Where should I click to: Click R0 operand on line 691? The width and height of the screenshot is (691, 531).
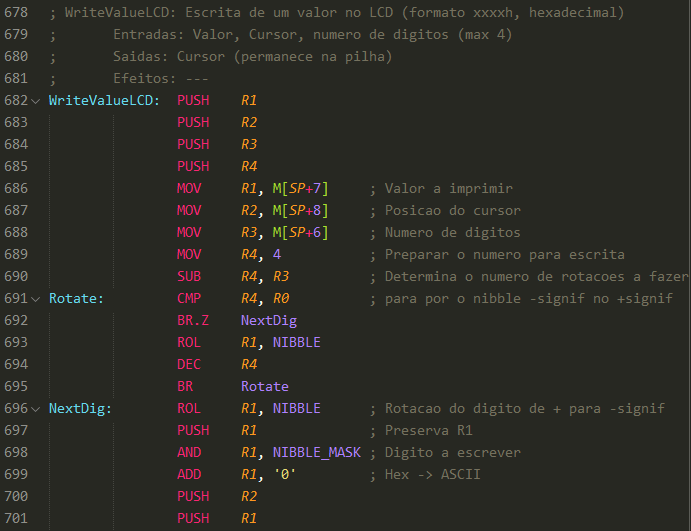(281, 299)
